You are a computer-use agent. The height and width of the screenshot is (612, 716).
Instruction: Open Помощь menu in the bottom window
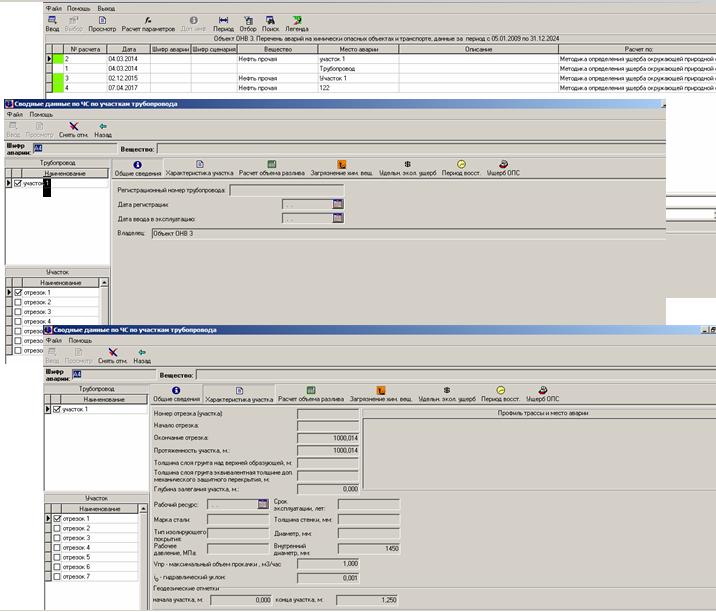click(x=80, y=340)
